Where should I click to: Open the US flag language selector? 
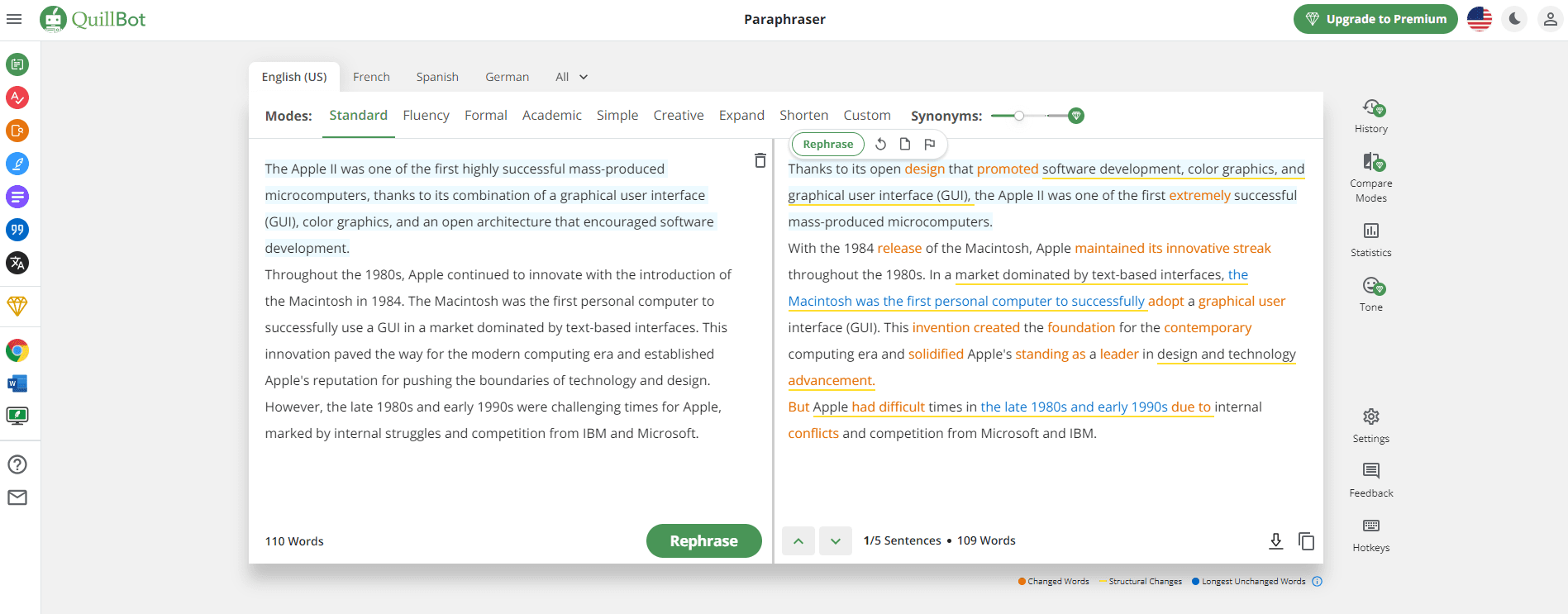click(x=1479, y=19)
